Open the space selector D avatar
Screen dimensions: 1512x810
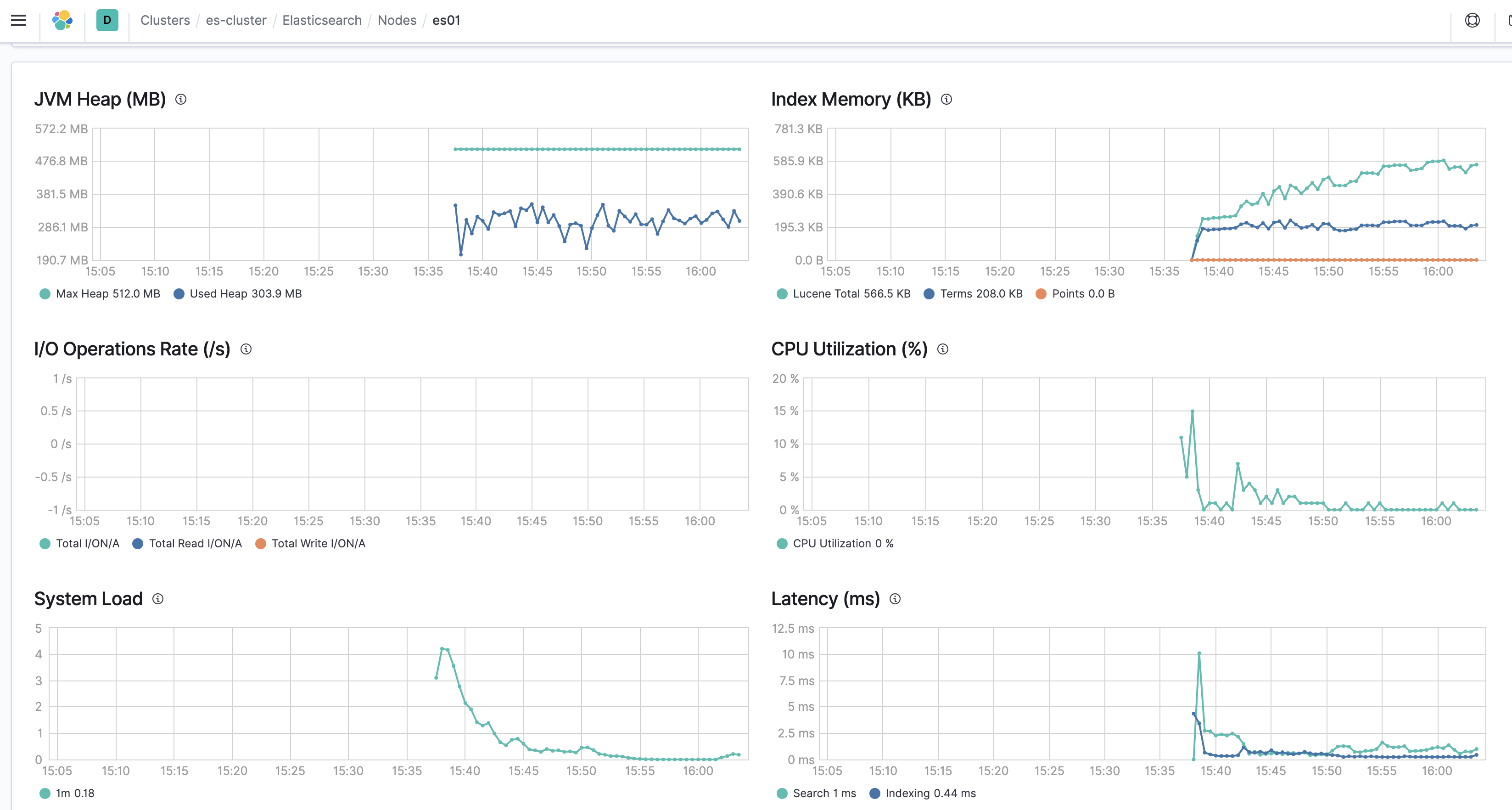coord(107,21)
